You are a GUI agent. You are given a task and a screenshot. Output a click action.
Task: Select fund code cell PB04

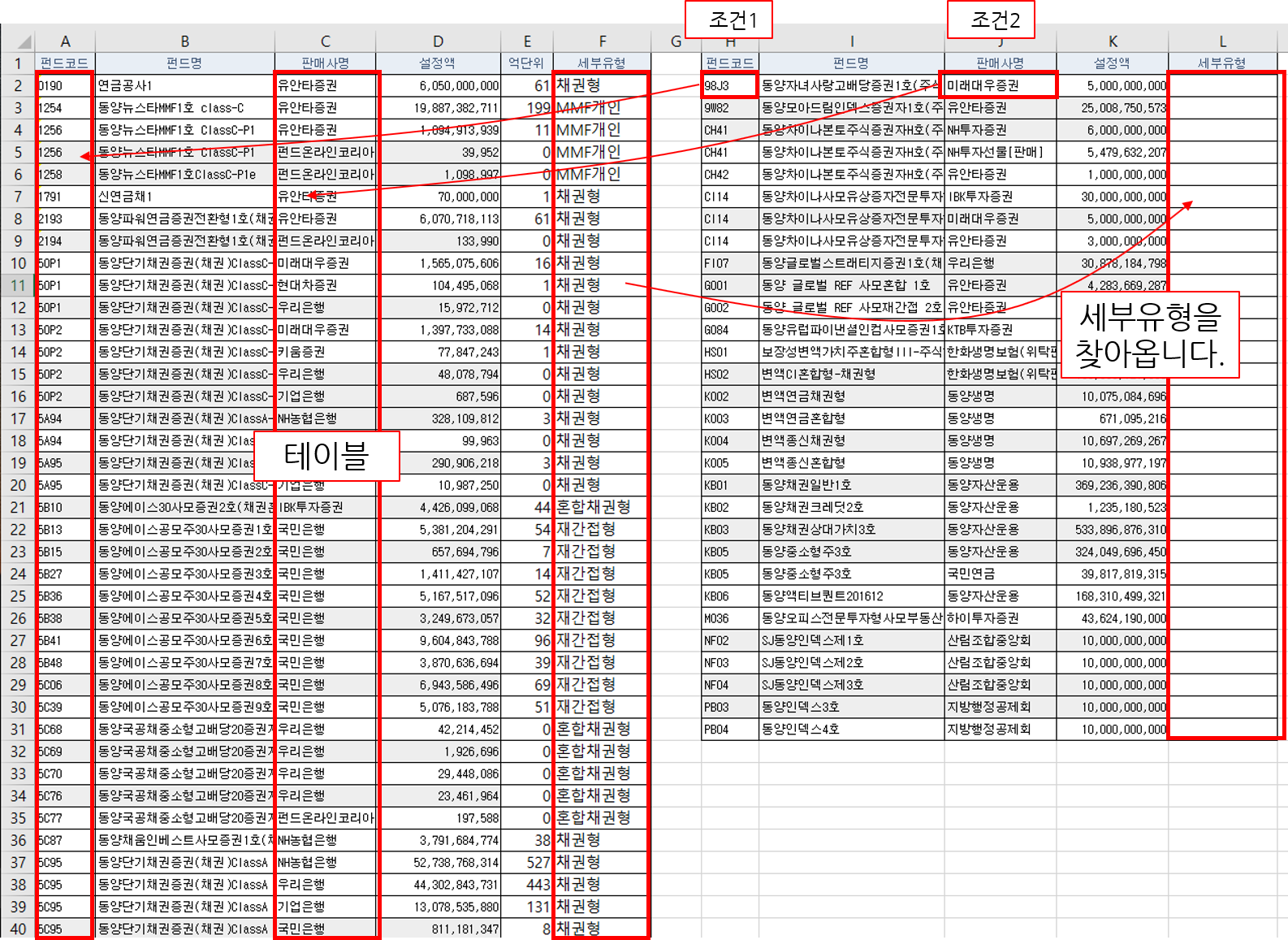pos(730,730)
